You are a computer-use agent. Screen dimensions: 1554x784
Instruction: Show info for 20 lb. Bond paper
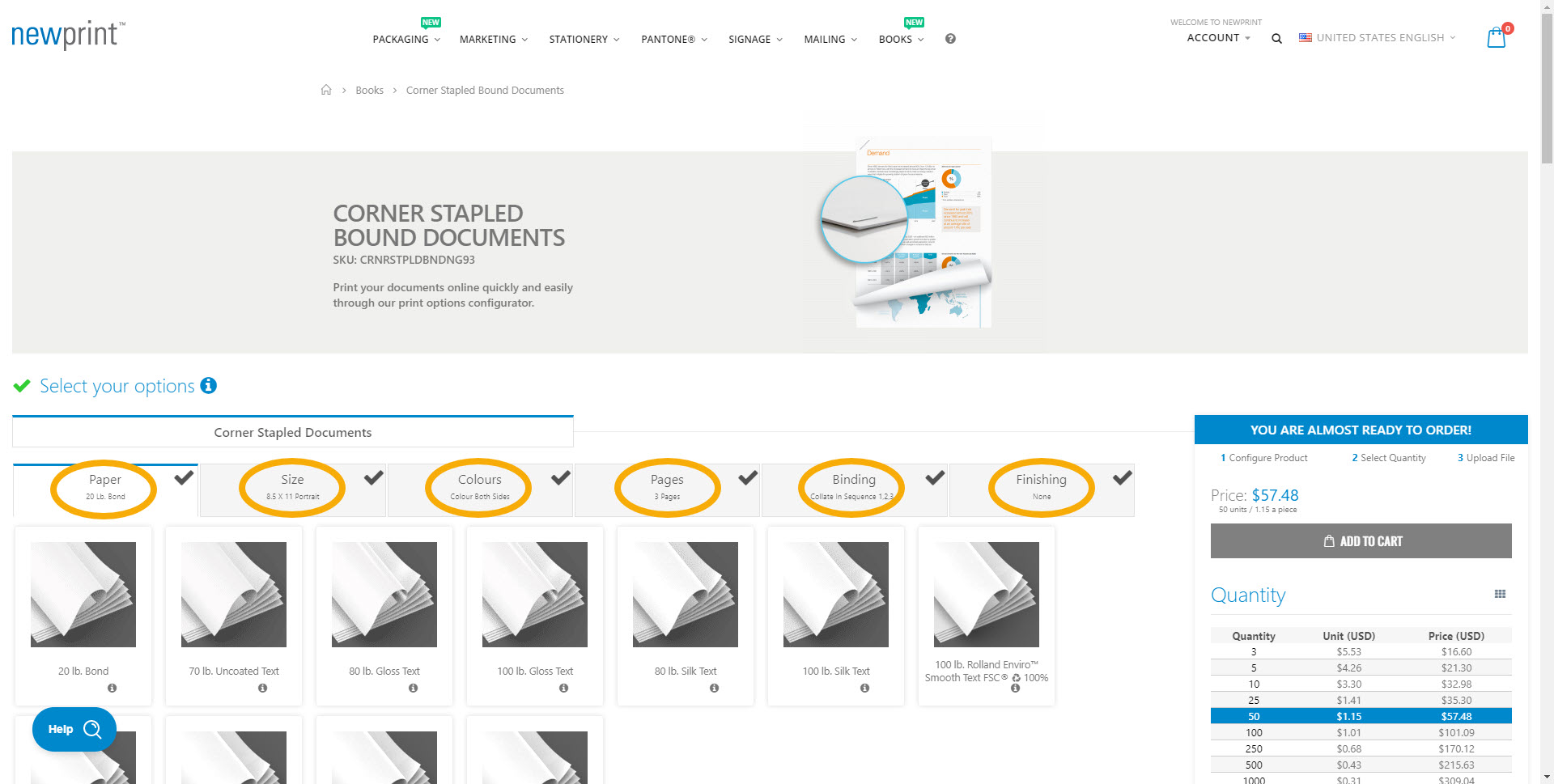113,688
